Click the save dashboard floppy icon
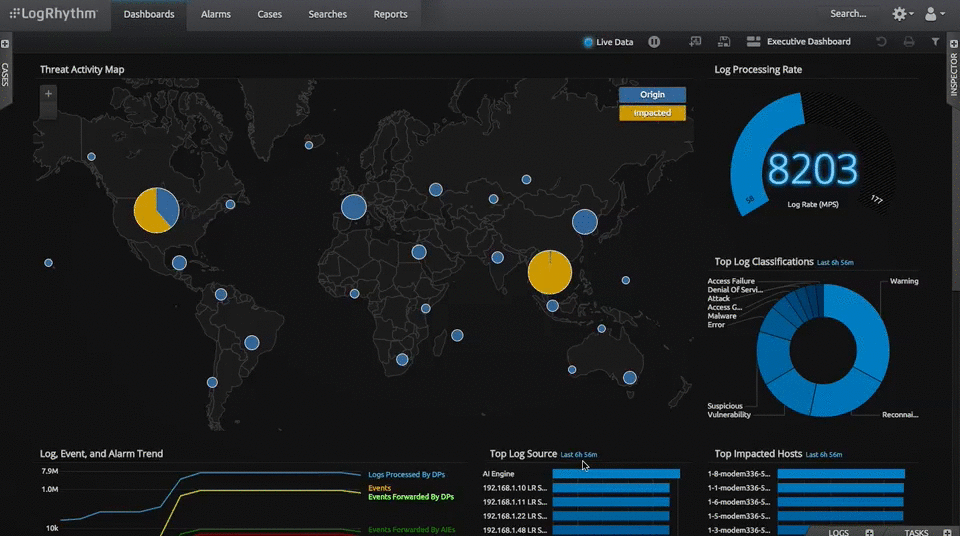 pyautogui.click(x=724, y=42)
